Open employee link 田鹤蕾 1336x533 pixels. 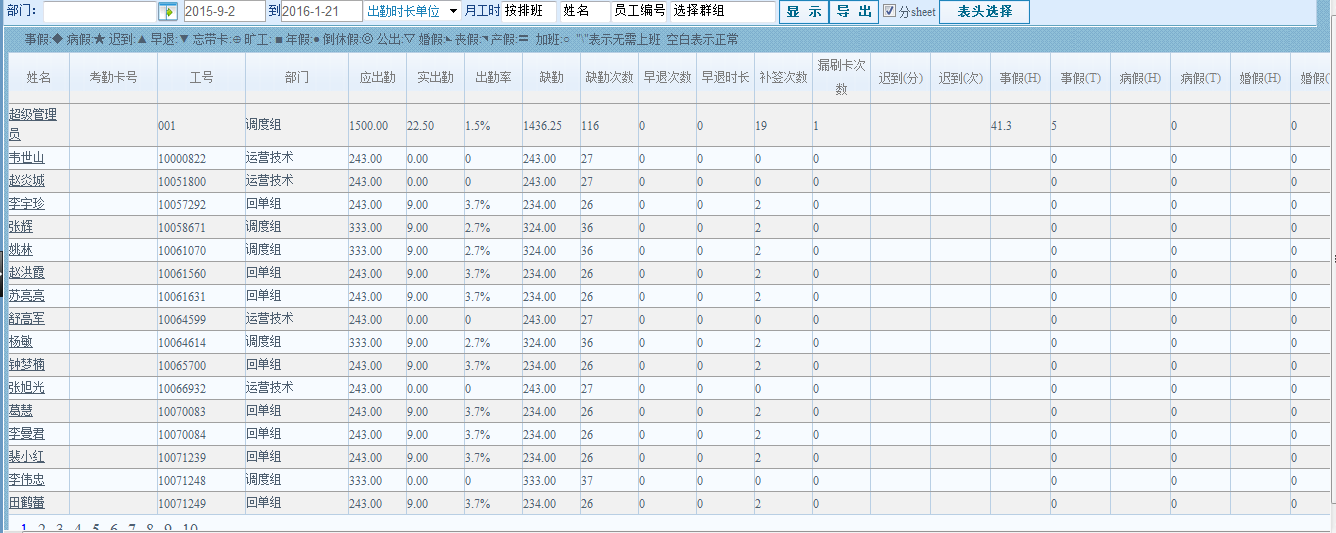[26, 503]
